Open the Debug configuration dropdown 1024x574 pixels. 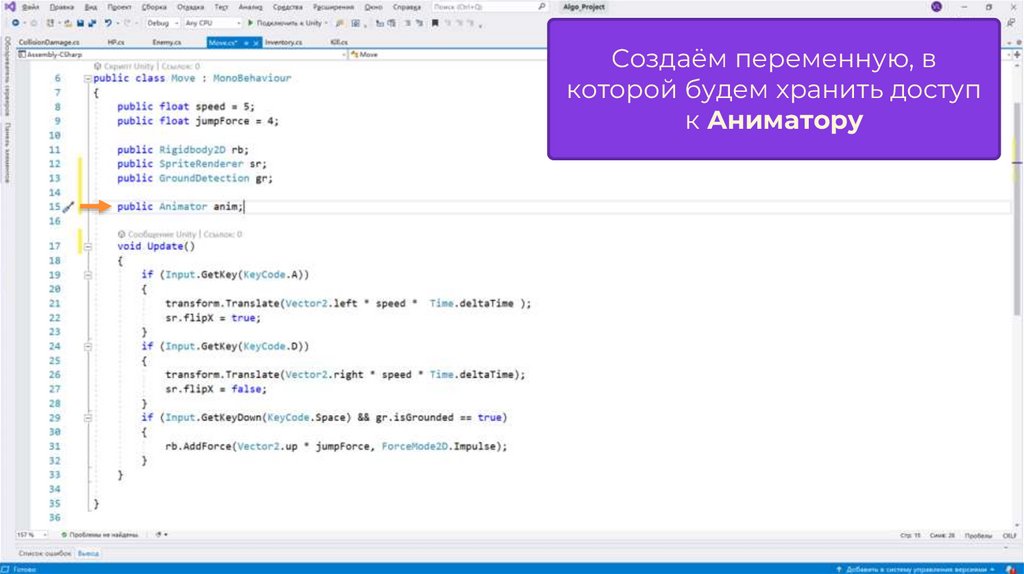tap(163, 23)
